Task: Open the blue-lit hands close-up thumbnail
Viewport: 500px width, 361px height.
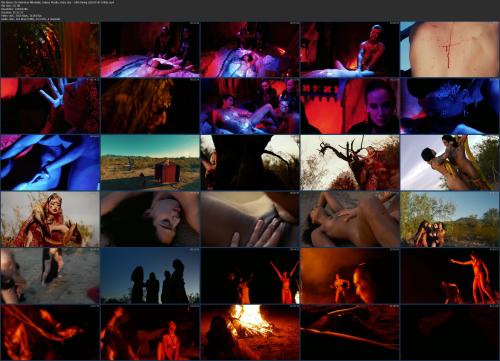Action: point(50,163)
